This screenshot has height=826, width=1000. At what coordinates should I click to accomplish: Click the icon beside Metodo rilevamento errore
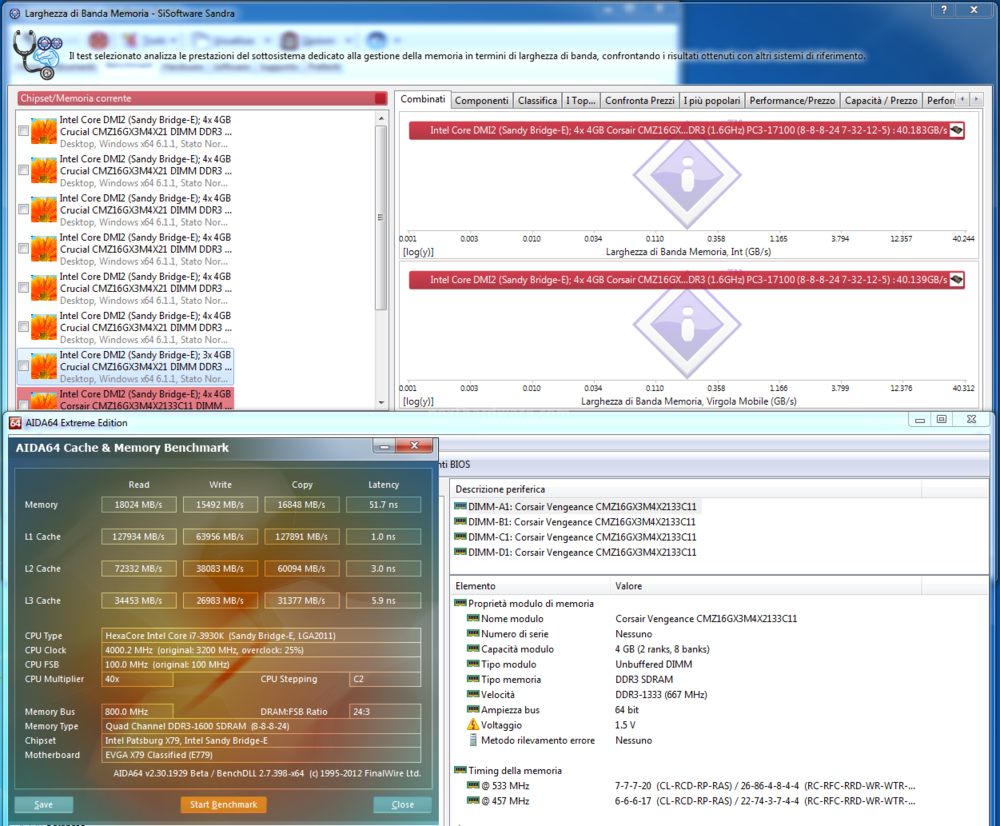coord(473,740)
